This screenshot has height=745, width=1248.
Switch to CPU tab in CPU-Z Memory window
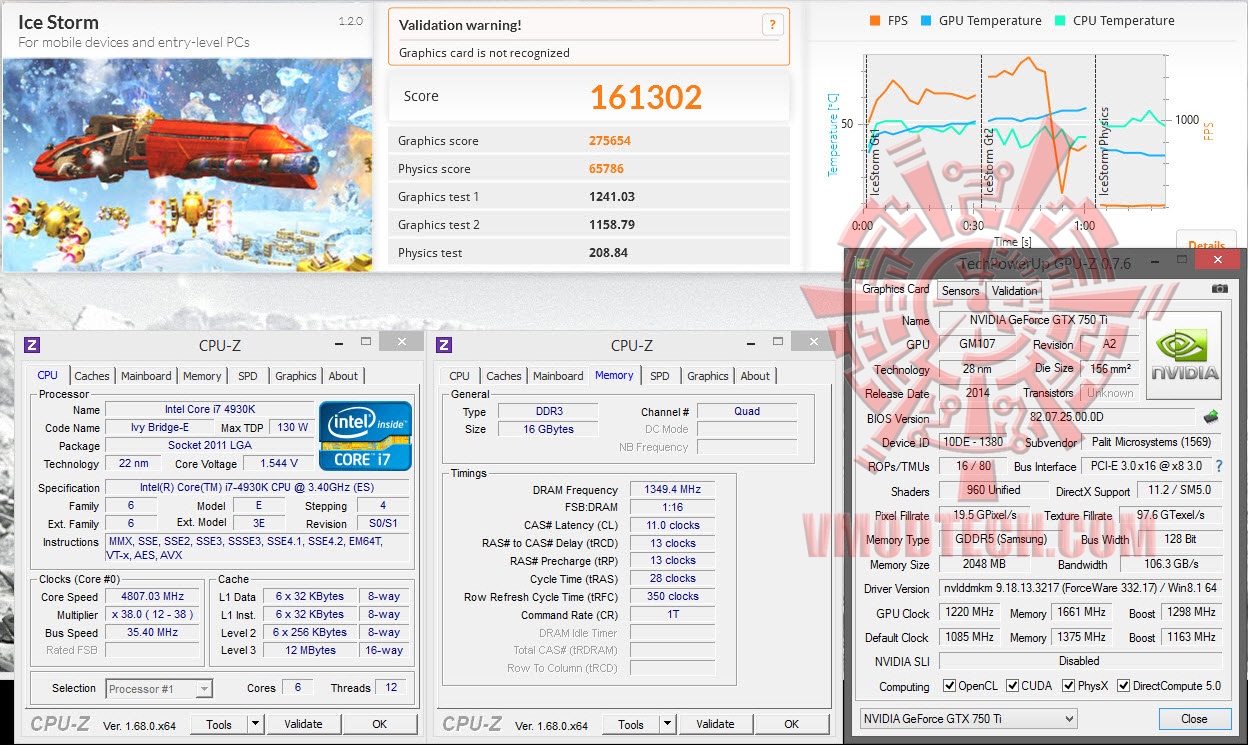[x=459, y=376]
